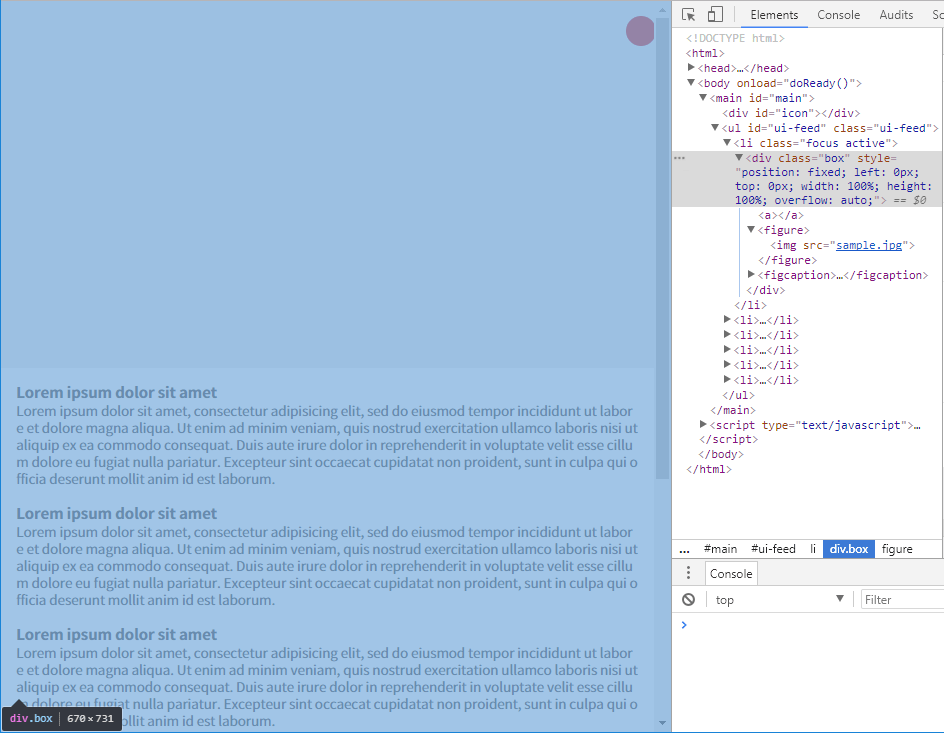
Task: Click the round purple icon on page
Action: tap(640, 31)
